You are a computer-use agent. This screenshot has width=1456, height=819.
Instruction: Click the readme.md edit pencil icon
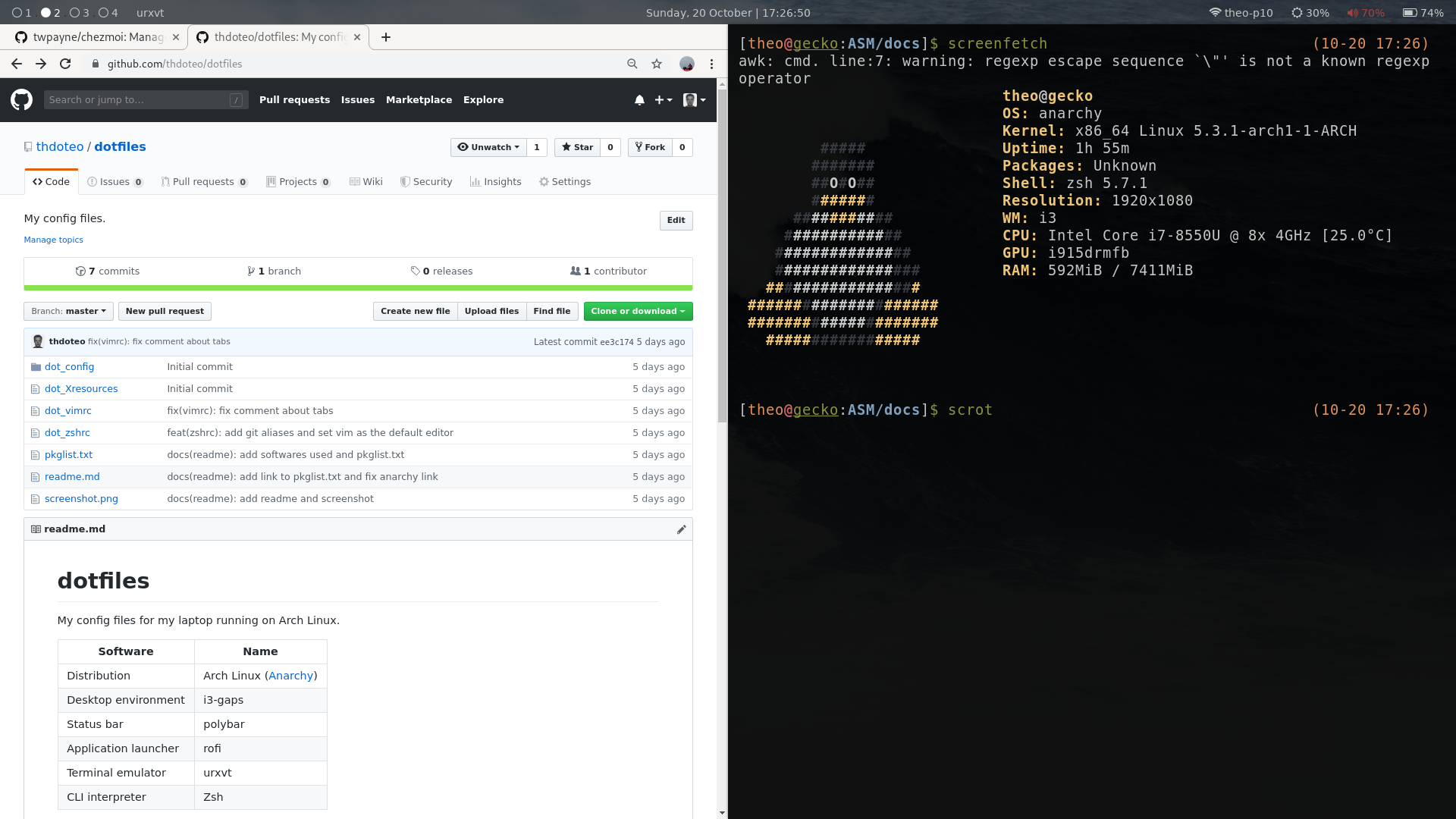(x=681, y=529)
